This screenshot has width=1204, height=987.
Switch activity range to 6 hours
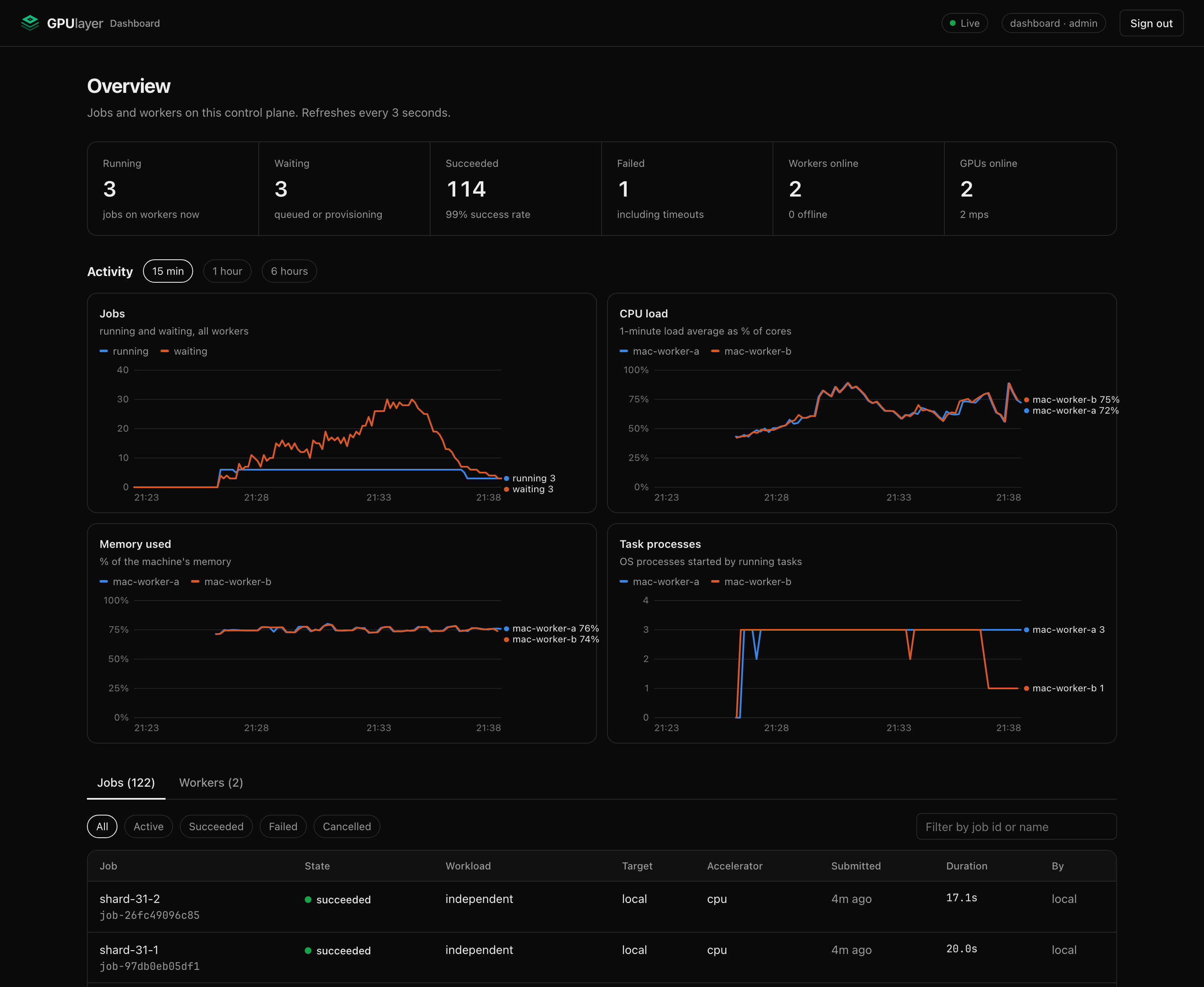click(289, 271)
